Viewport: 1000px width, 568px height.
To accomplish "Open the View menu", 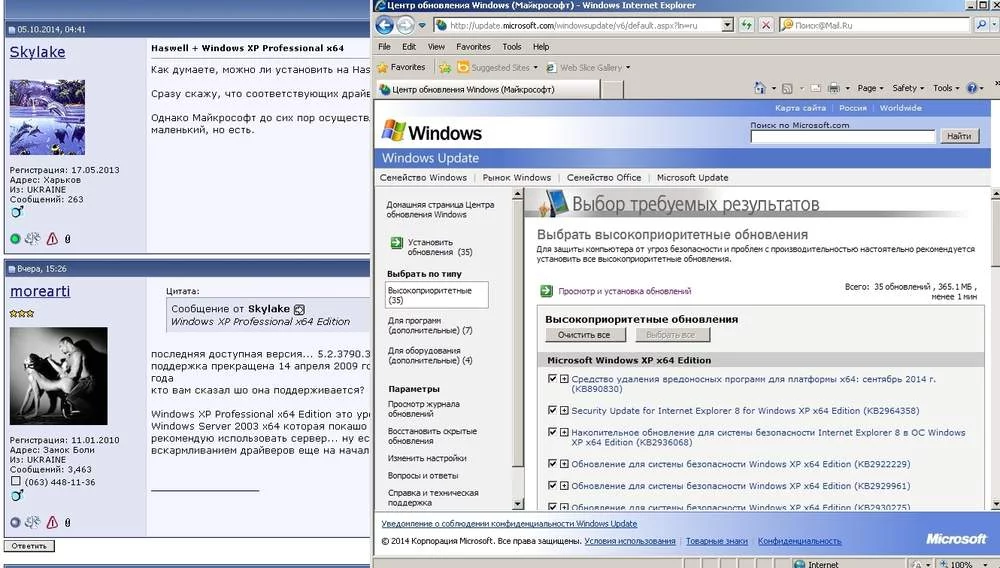I will coord(436,47).
